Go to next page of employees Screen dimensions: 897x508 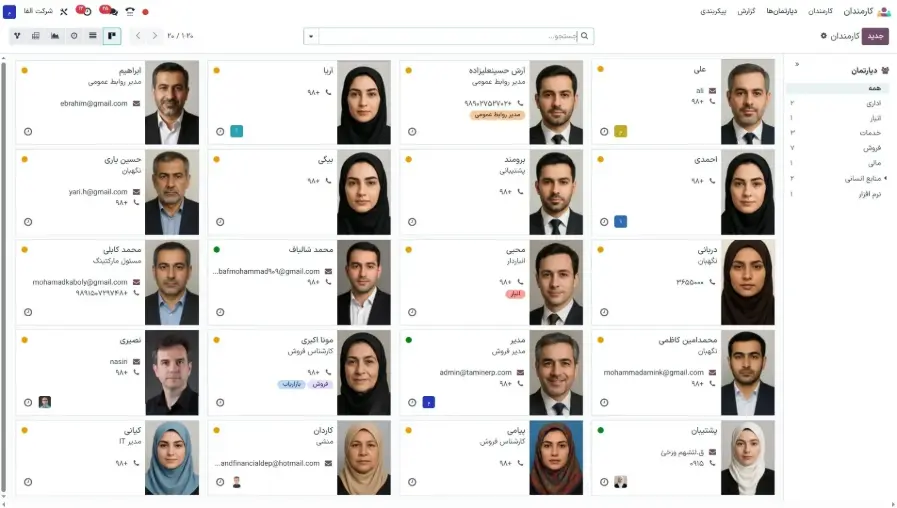154,35
